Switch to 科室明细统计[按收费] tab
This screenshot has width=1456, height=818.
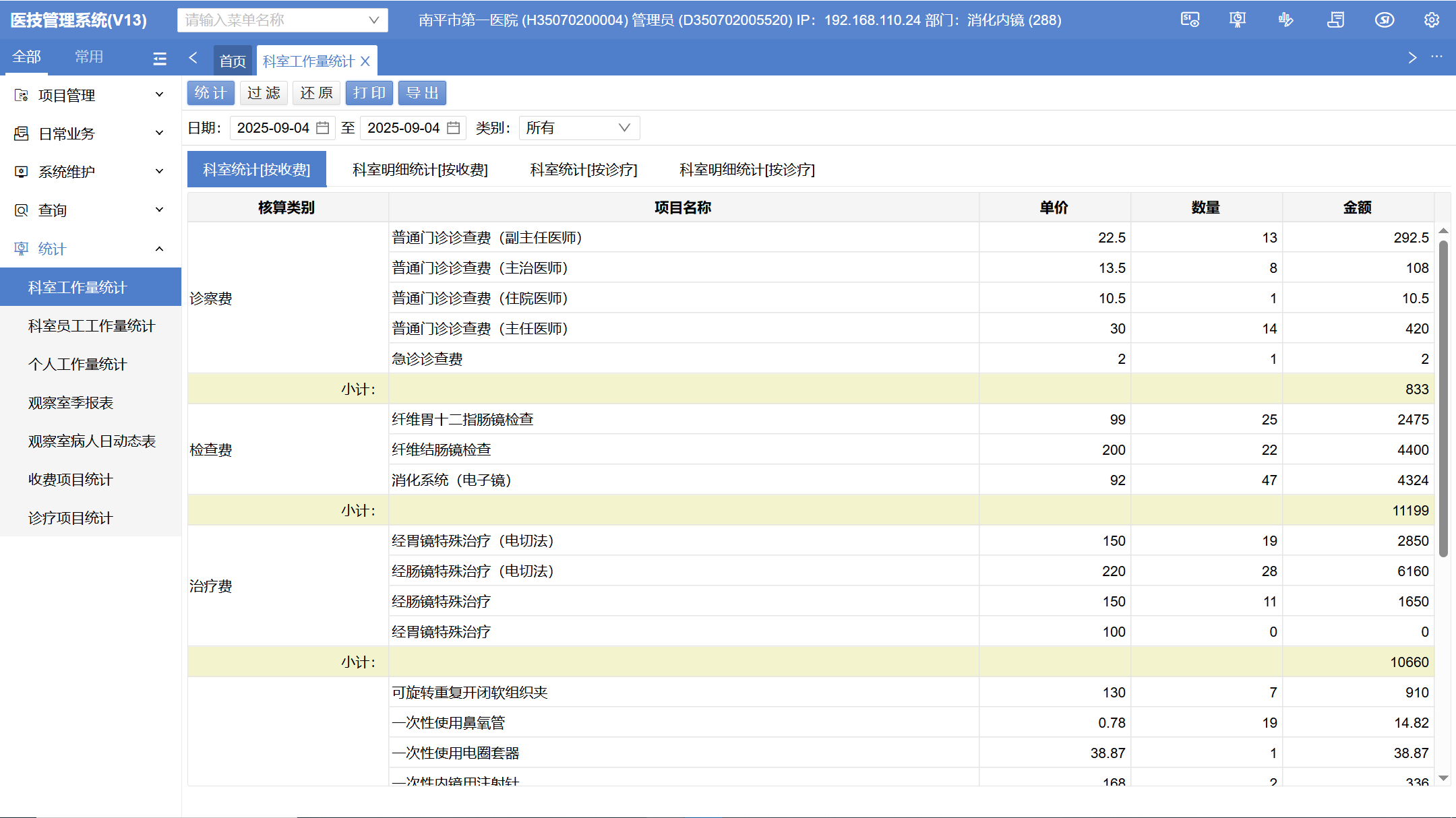(x=420, y=170)
